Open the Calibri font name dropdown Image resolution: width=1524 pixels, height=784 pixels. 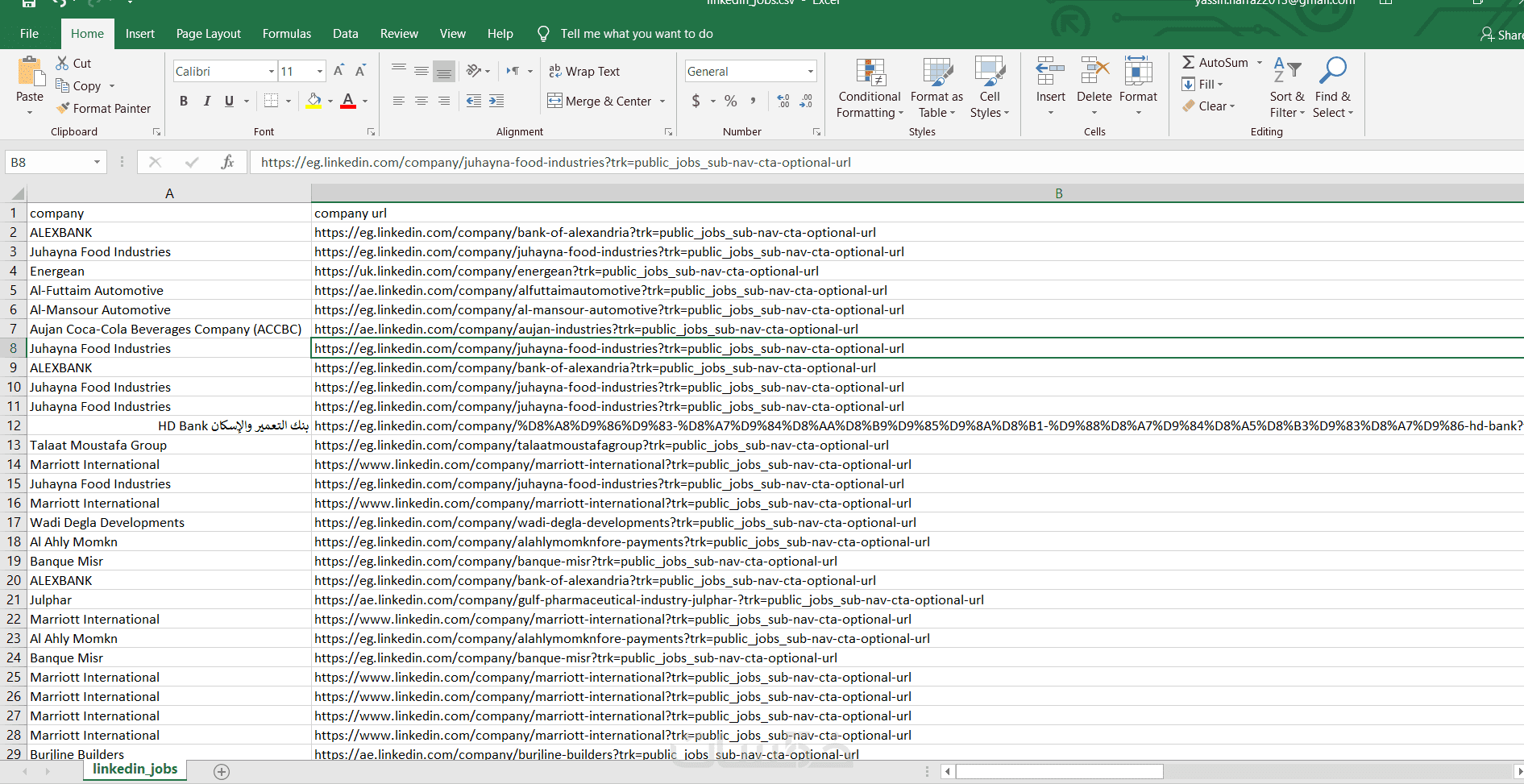click(x=272, y=71)
